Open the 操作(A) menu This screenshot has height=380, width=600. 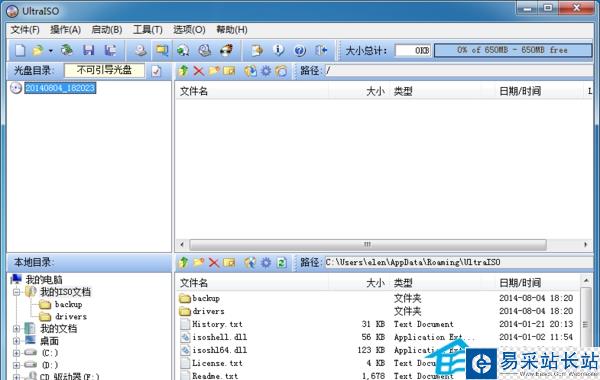coord(65,30)
